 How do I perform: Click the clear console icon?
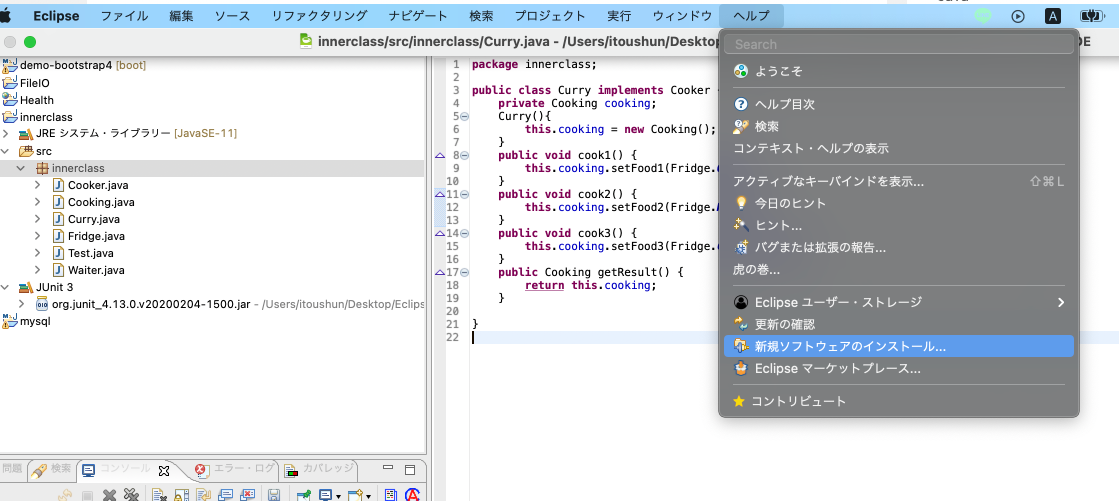[x=158, y=495]
